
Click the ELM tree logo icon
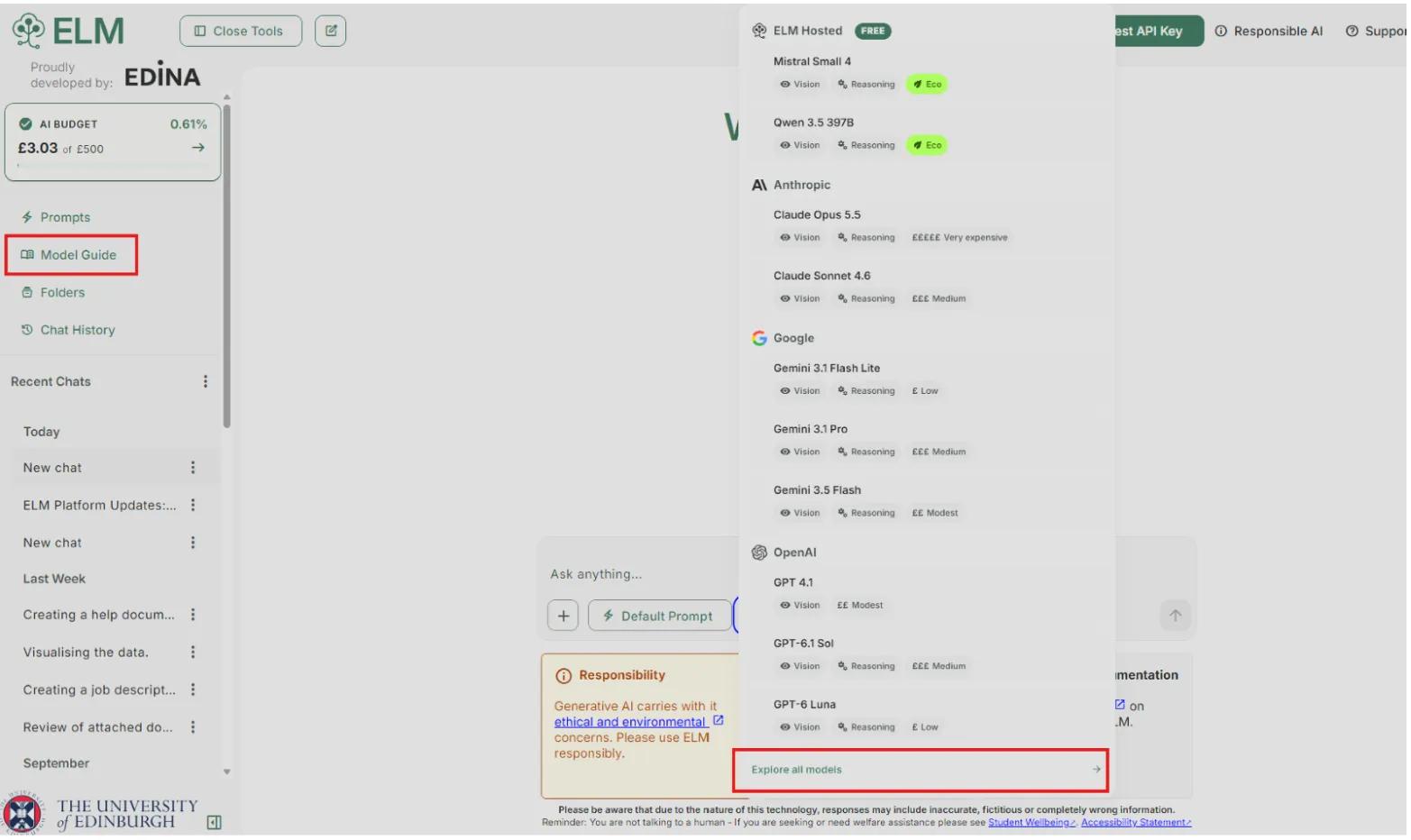[x=28, y=31]
